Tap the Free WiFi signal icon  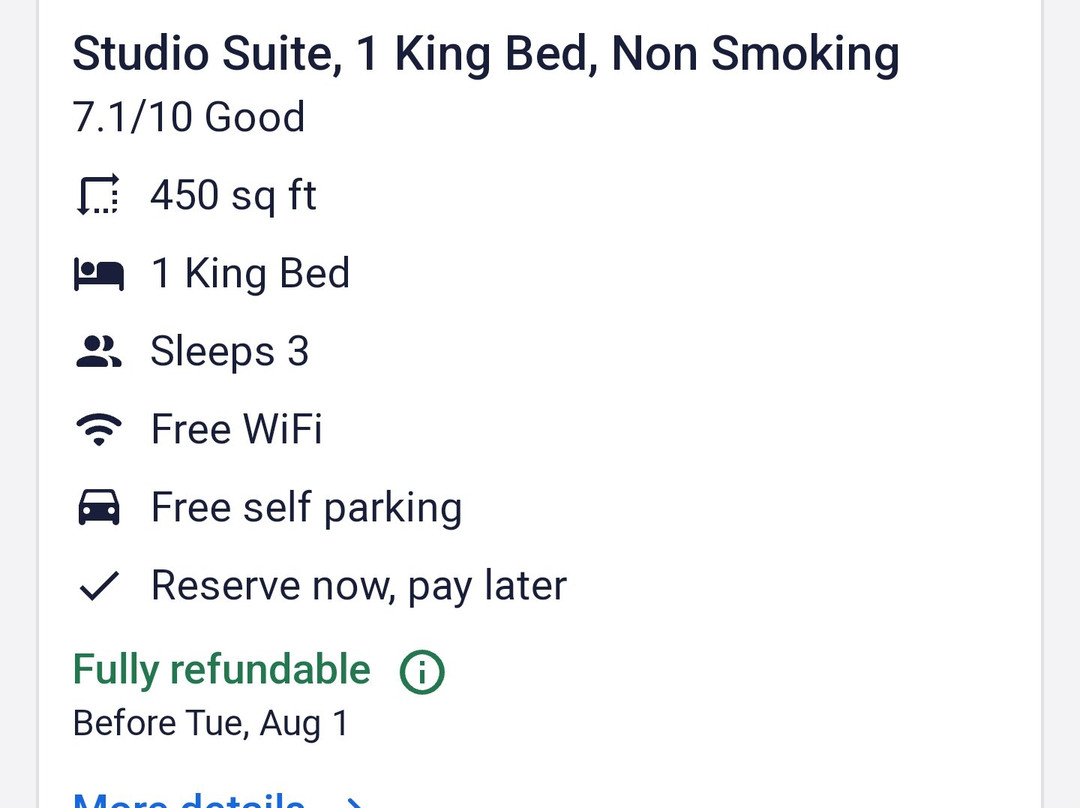point(98,429)
